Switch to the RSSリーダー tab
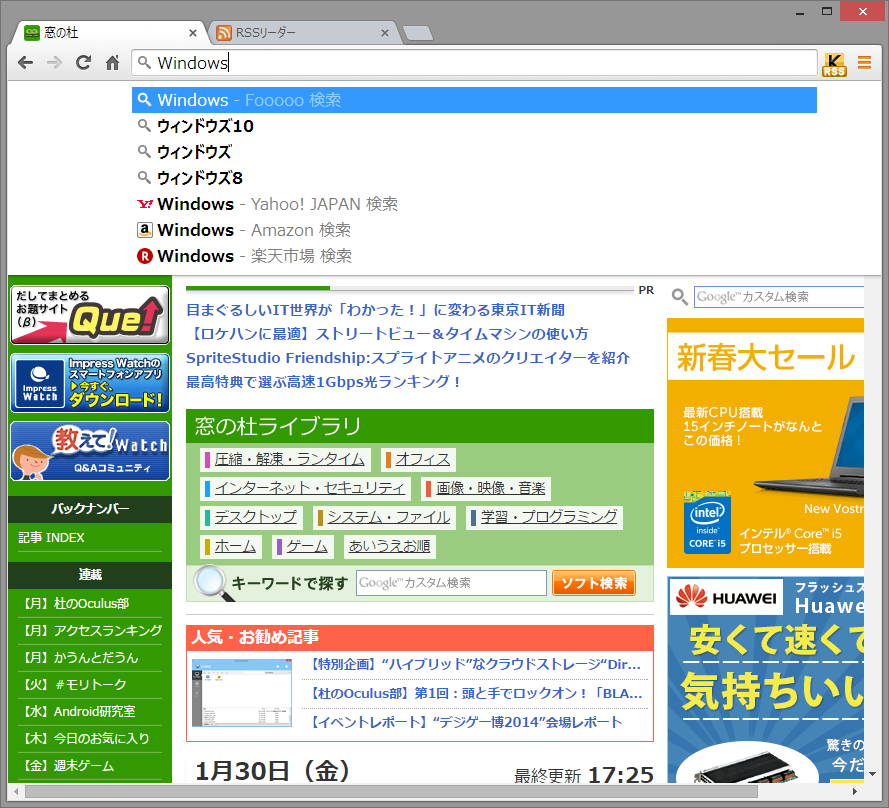Viewport: 889px width, 808px height. coord(302,33)
